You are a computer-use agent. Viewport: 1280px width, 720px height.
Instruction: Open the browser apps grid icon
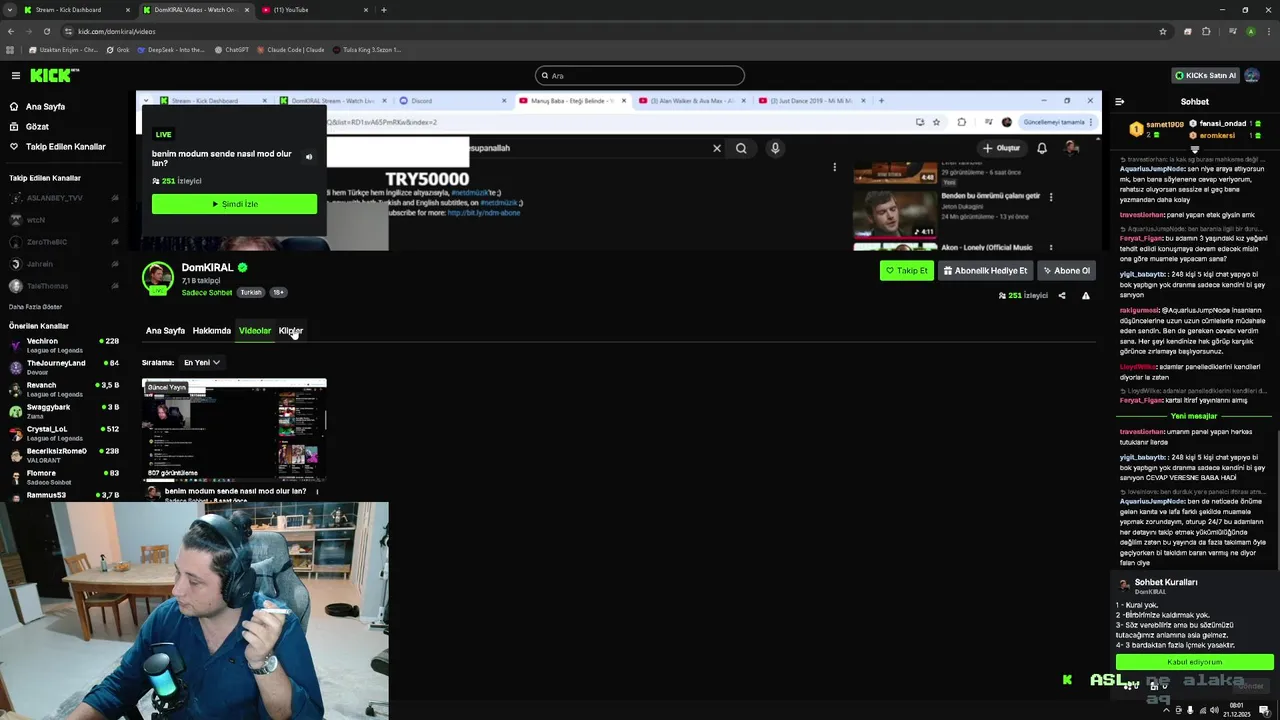coord(10,49)
